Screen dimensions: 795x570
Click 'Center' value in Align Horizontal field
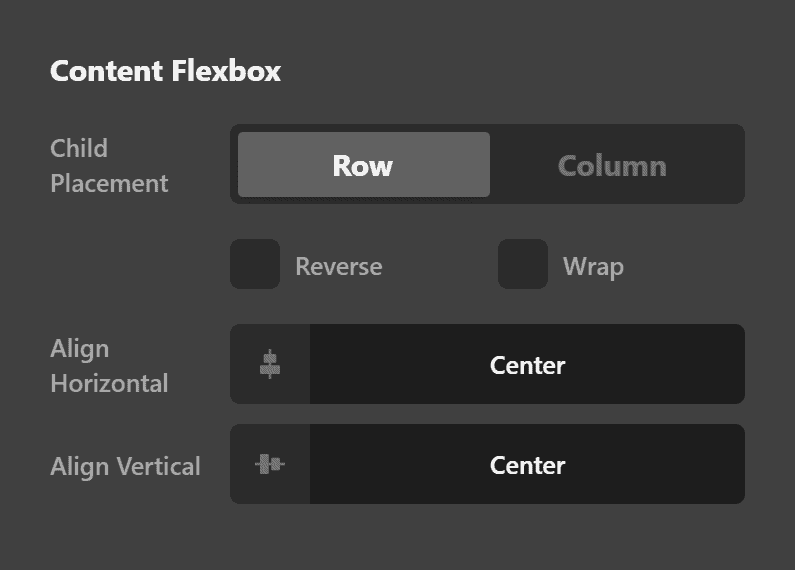pyautogui.click(x=527, y=365)
